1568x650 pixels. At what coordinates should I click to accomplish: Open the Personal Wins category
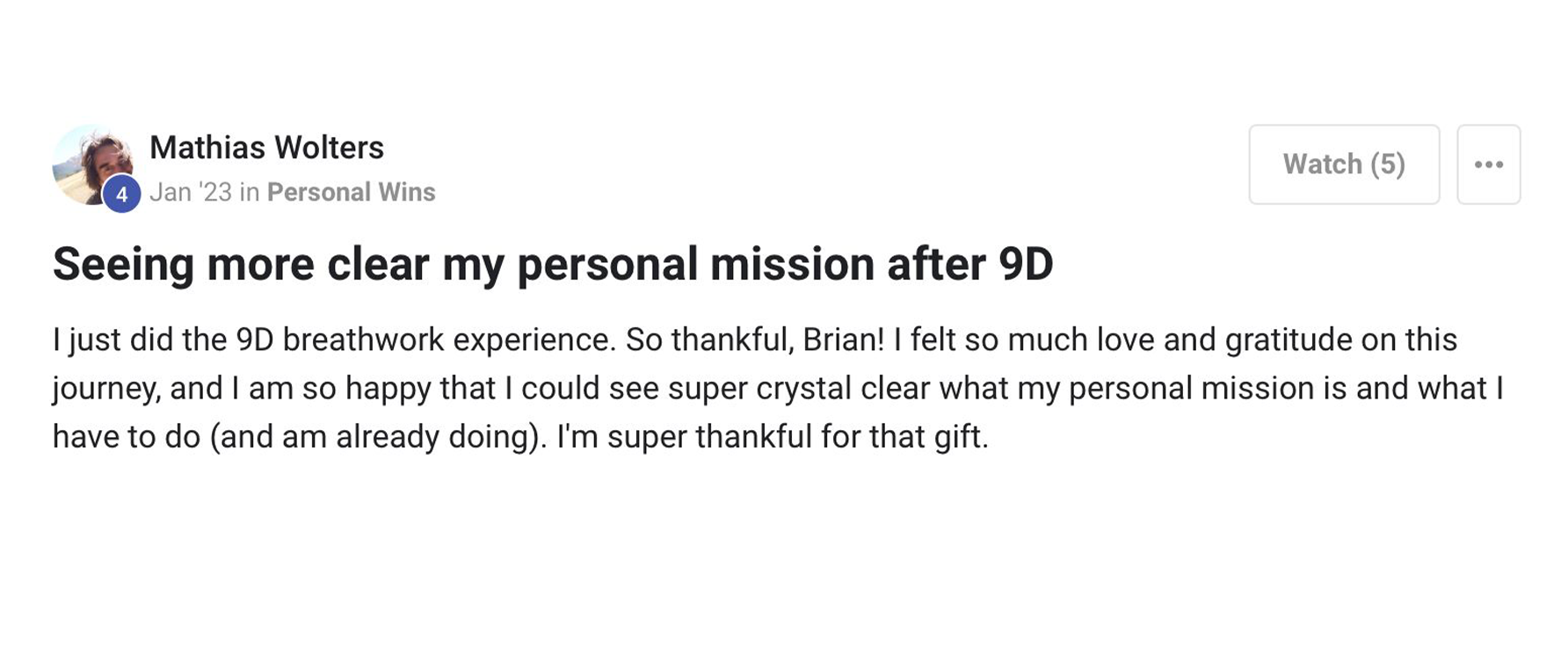point(351,192)
